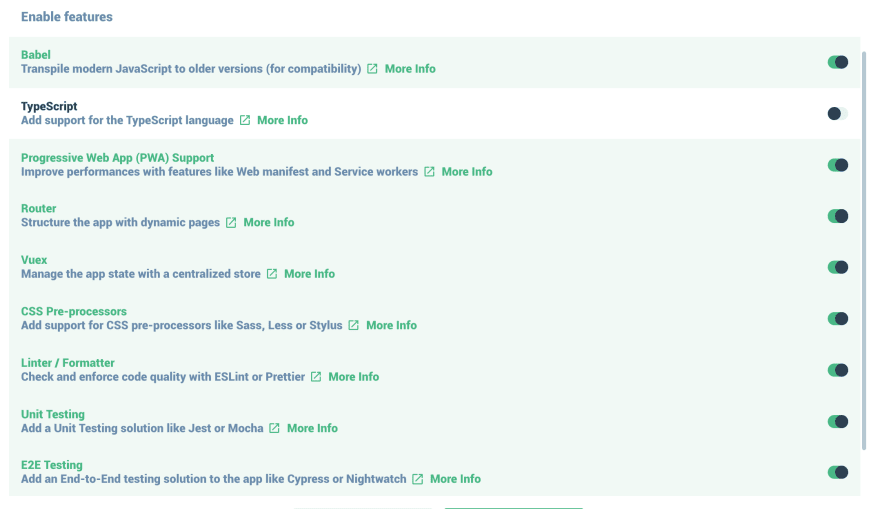880x509 pixels.
Task: Click 'Transpile modern JavaScript to older versions' description
Action: pyautogui.click(x=191, y=68)
